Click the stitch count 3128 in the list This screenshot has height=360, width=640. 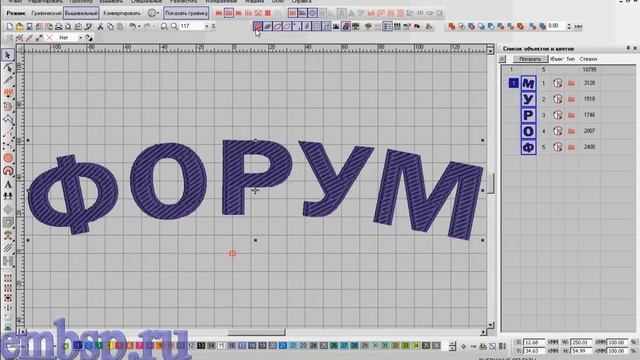tap(589, 83)
